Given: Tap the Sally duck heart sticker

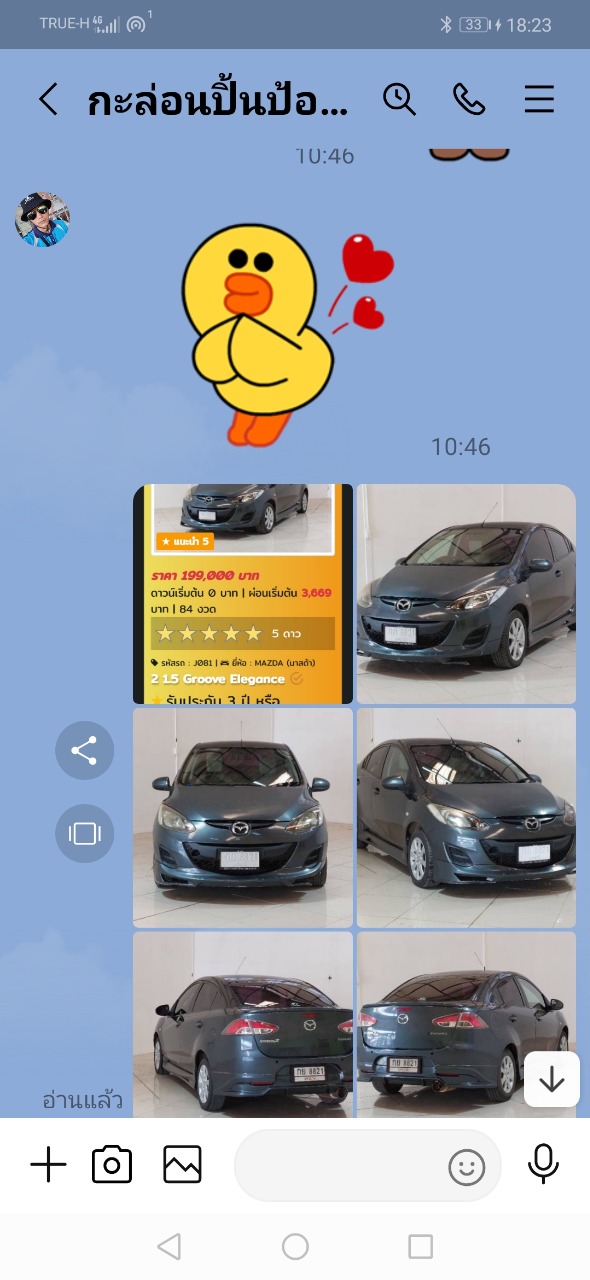Looking at the screenshot, I should pos(287,333).
